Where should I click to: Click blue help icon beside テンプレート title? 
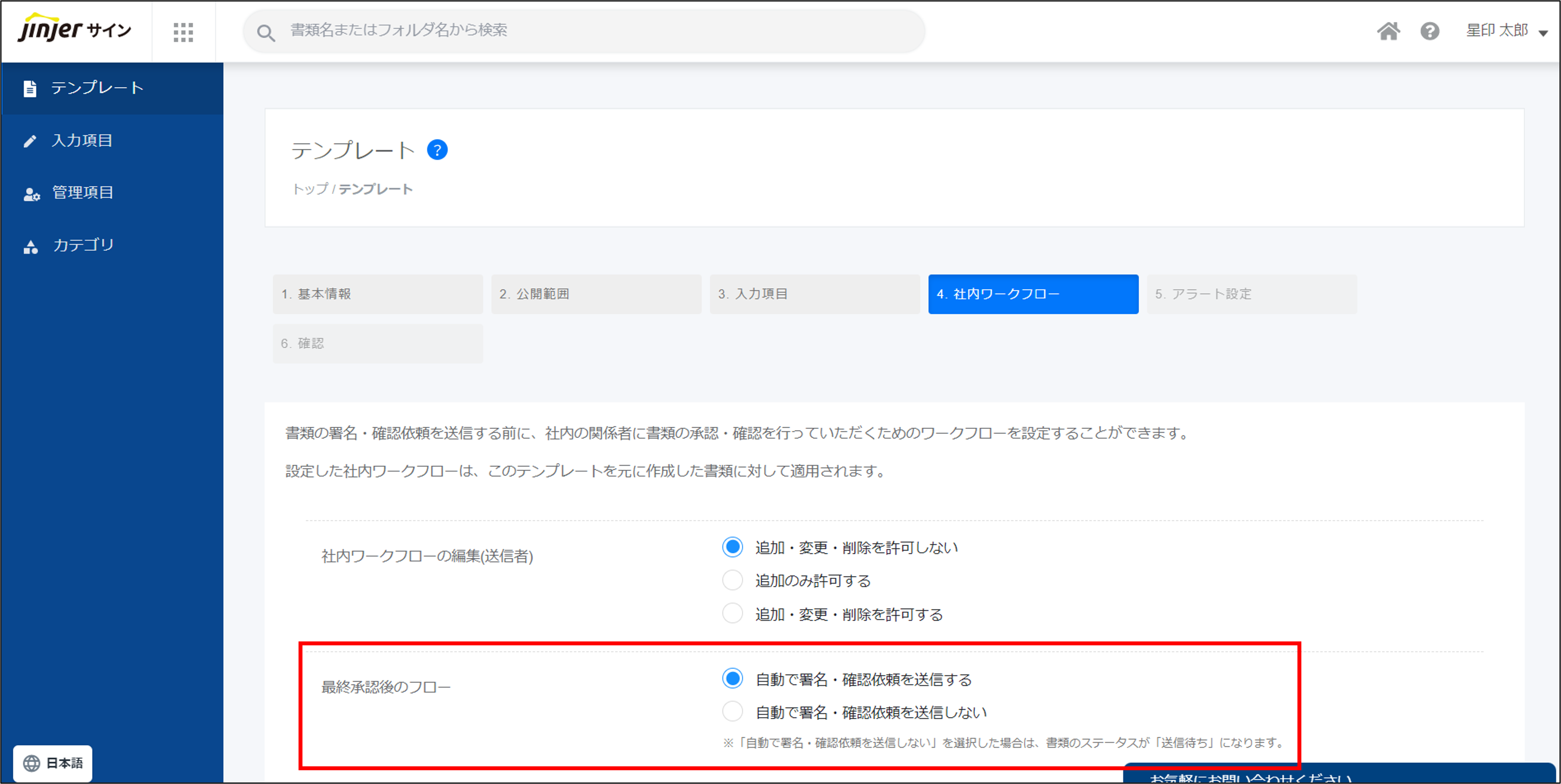(437, 150)
